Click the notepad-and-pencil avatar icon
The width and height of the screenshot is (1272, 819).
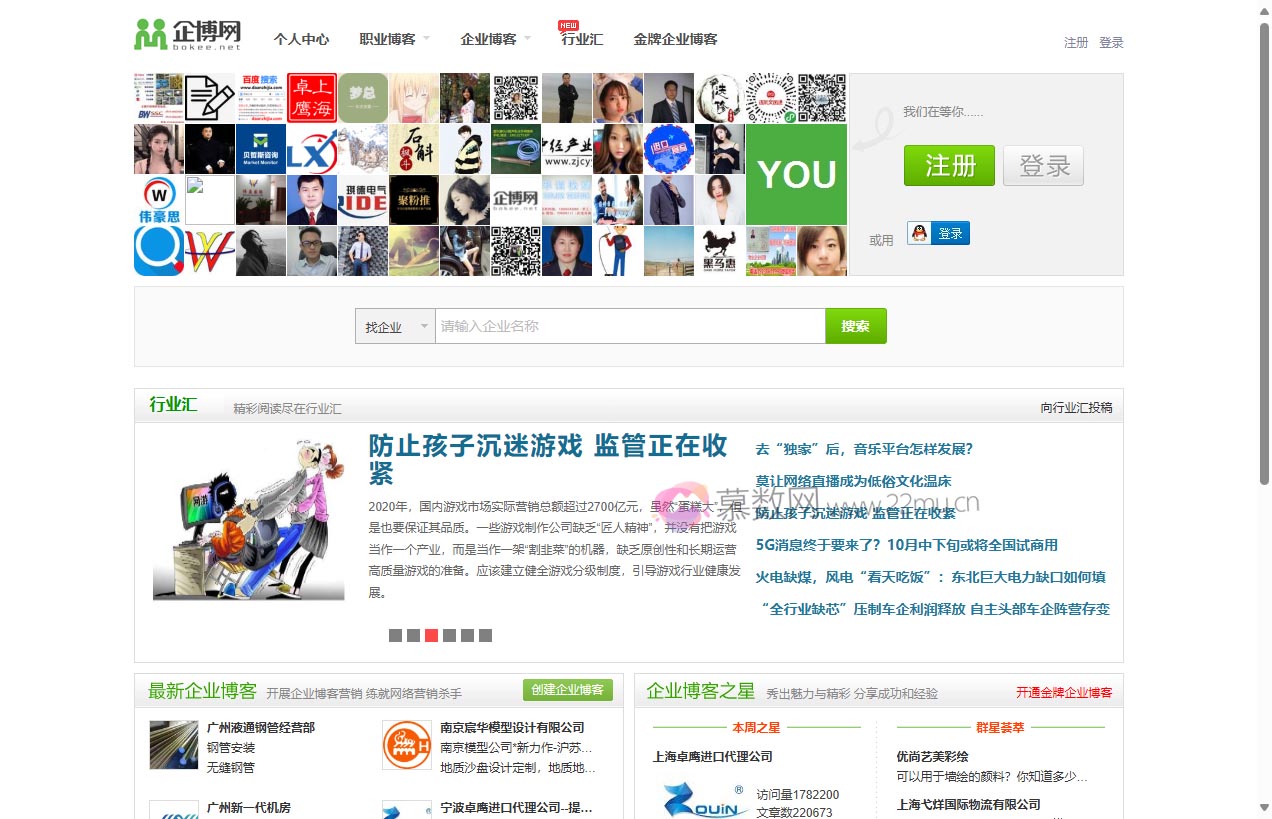[210, 98]
